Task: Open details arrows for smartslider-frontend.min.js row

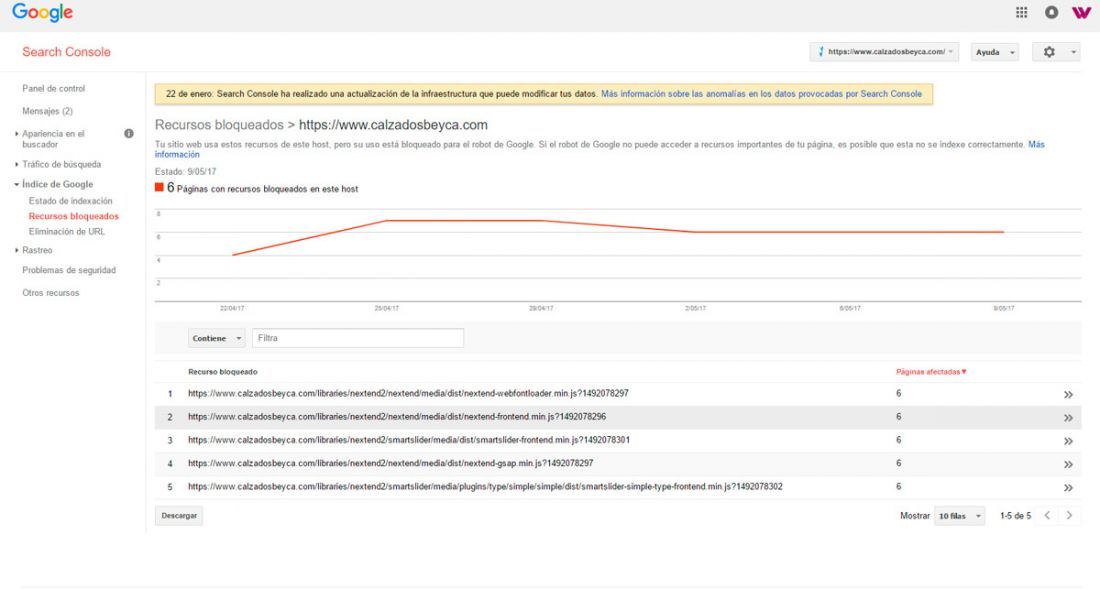Action: coord(1068,441)
